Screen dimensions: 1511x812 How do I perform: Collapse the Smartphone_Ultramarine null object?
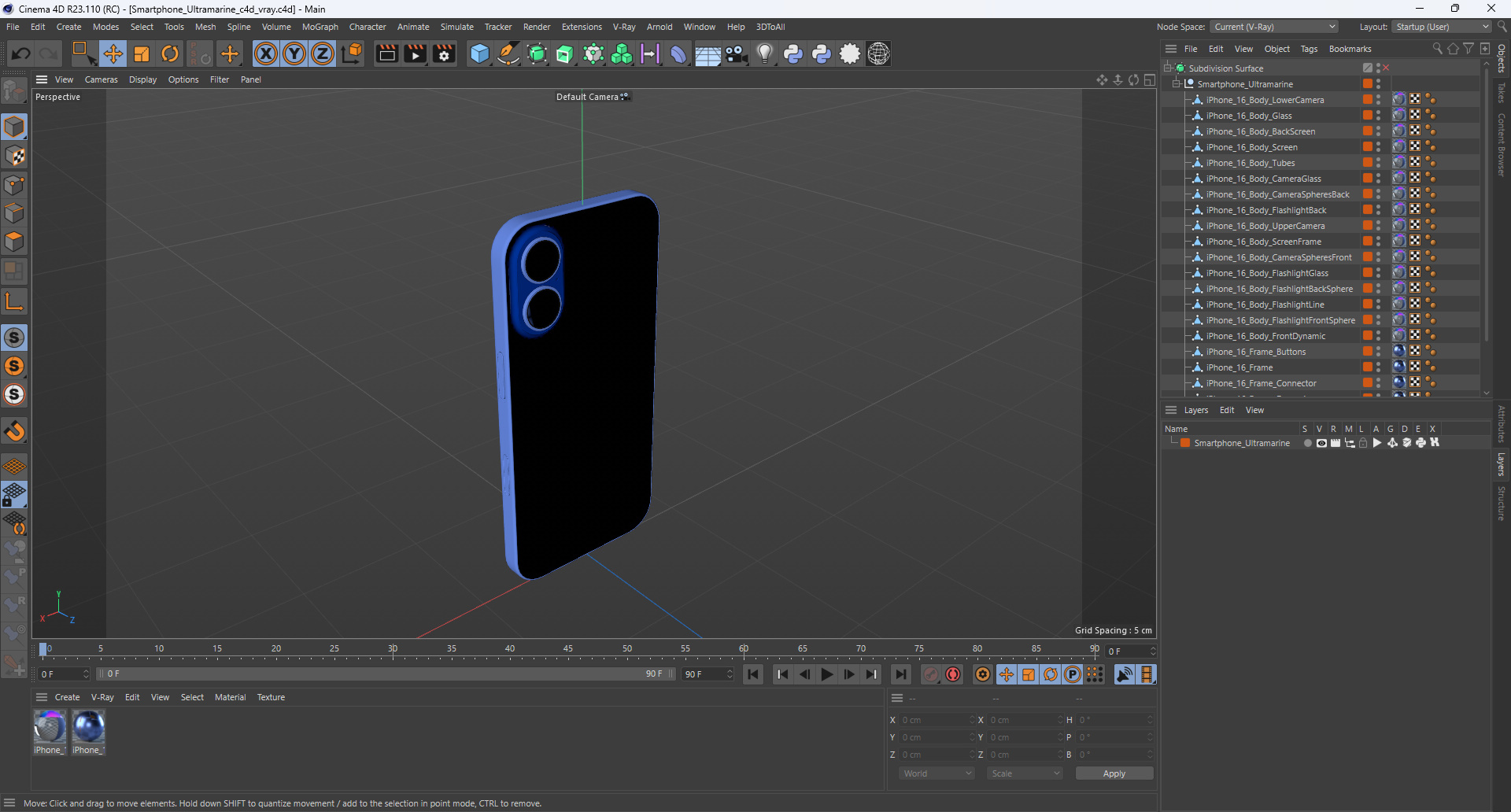1177,84
